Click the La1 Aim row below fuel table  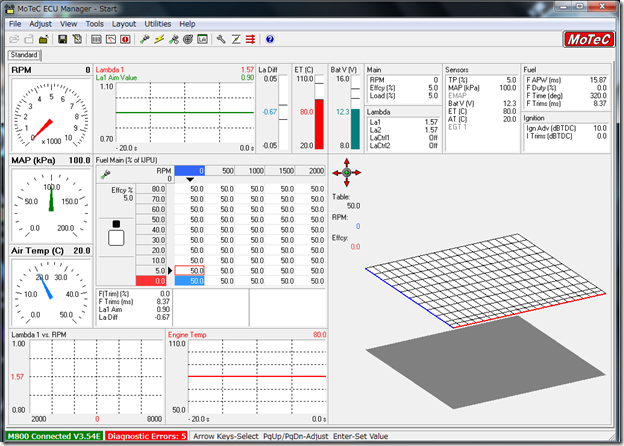[x=134, y=310]
